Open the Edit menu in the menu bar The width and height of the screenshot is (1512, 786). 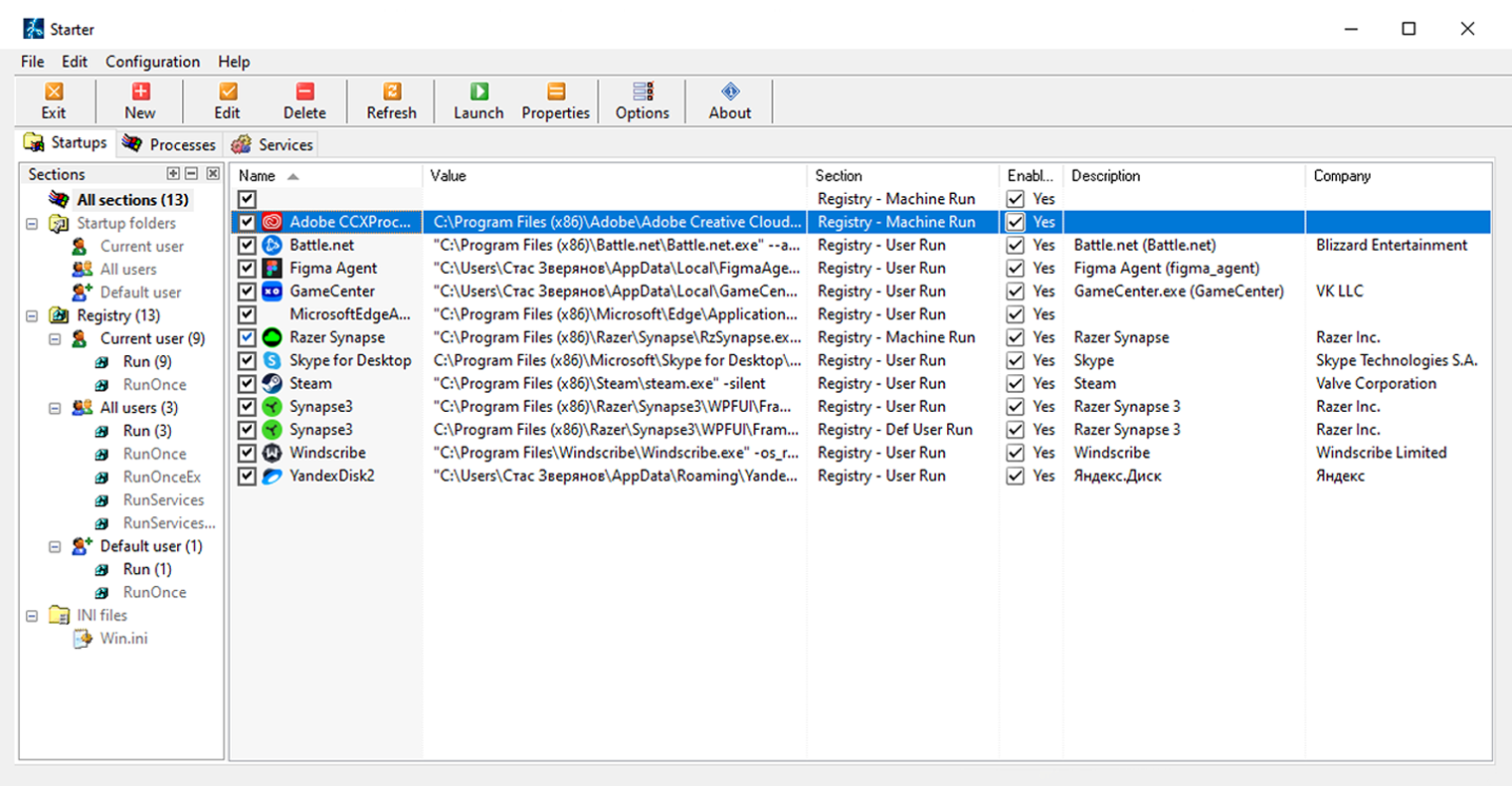75,62
